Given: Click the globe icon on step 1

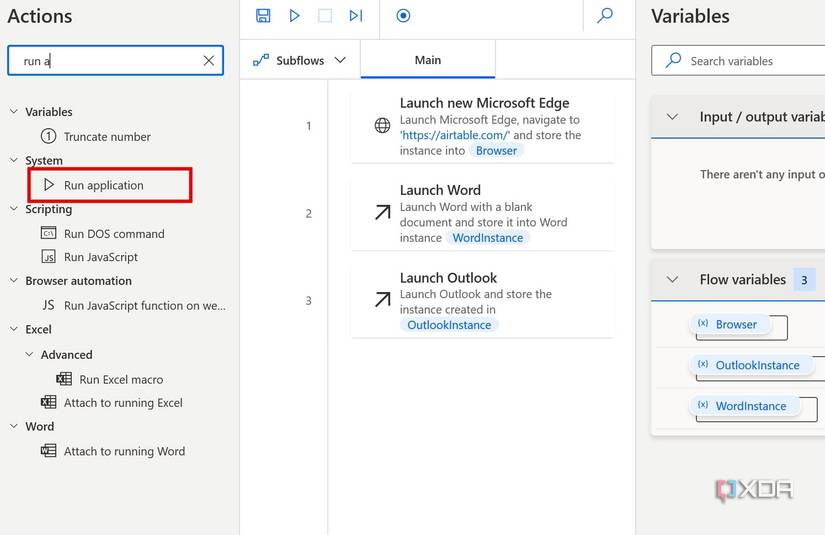Looking at the screenshot, I should click(x=383, y=125).
